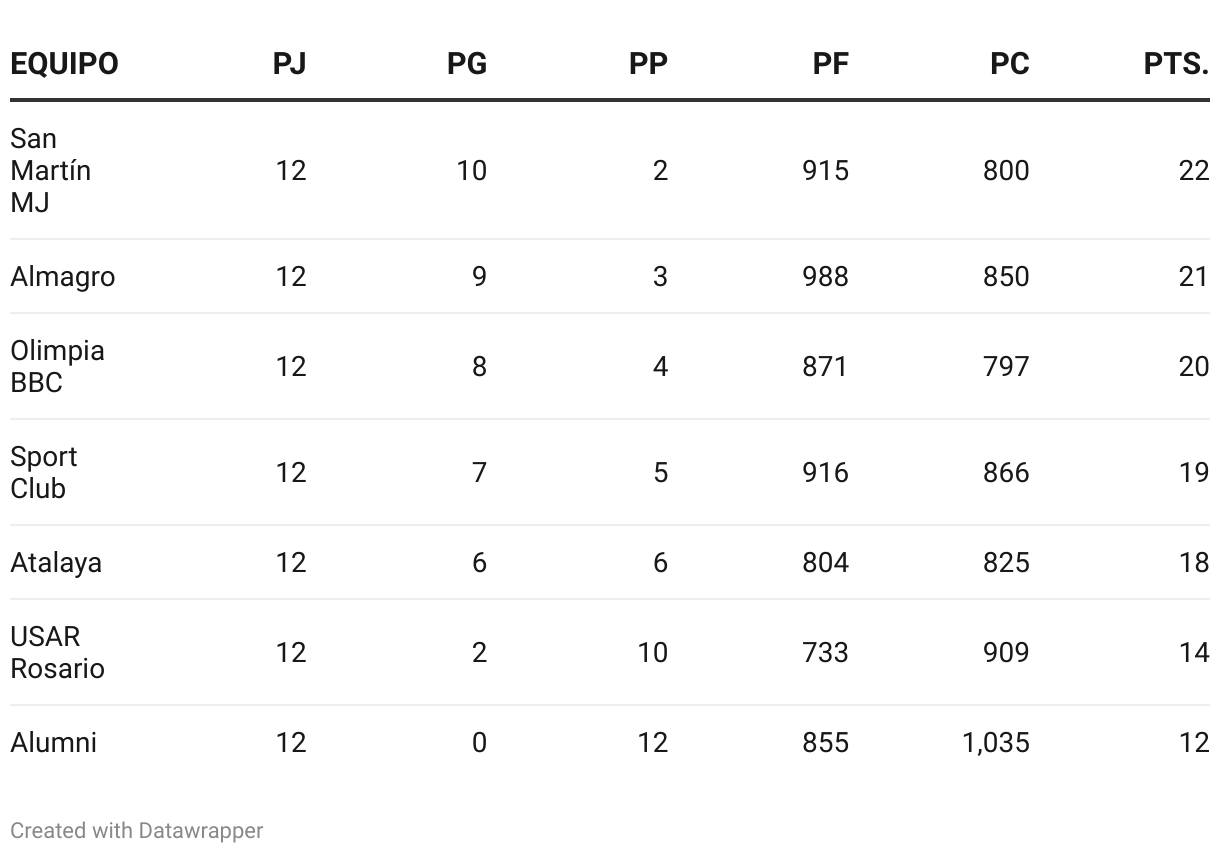Click the Sport Club team name
This screenshot has height=854, width=1220.
(x=44, y=472)
